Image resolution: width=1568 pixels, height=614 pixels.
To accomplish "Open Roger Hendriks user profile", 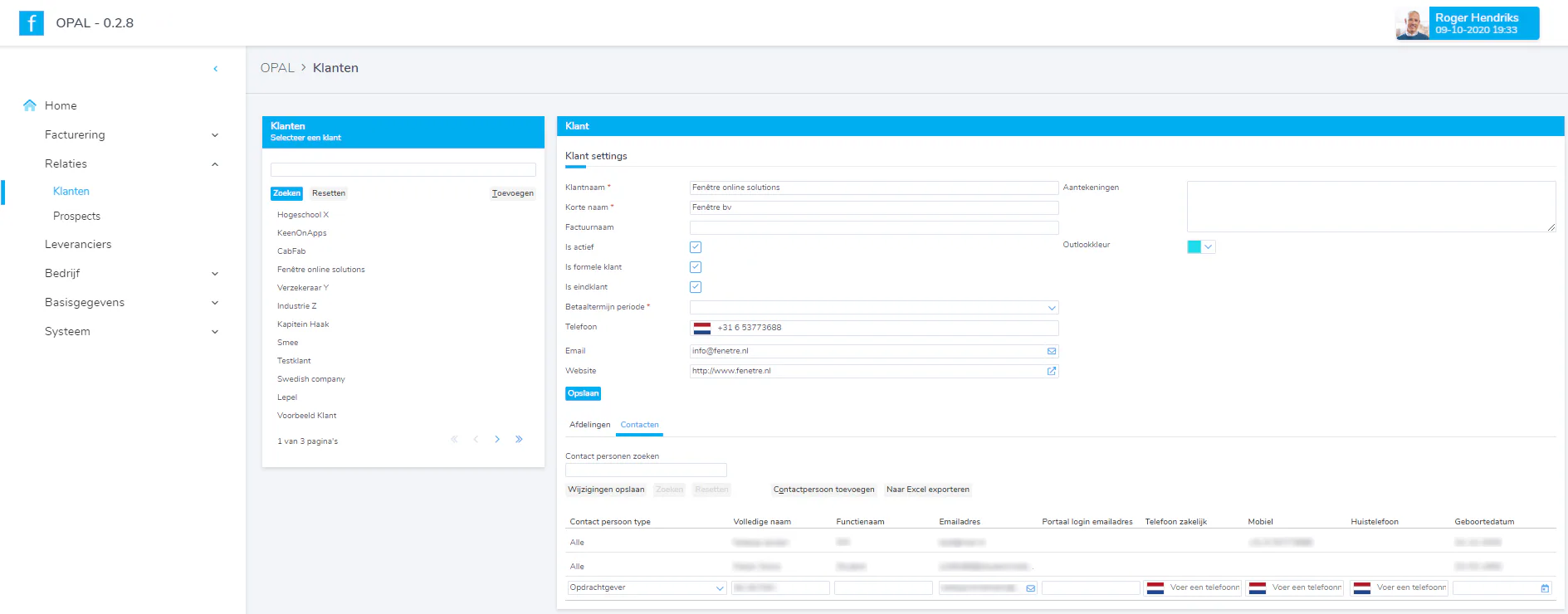I will coord(1468,23).
